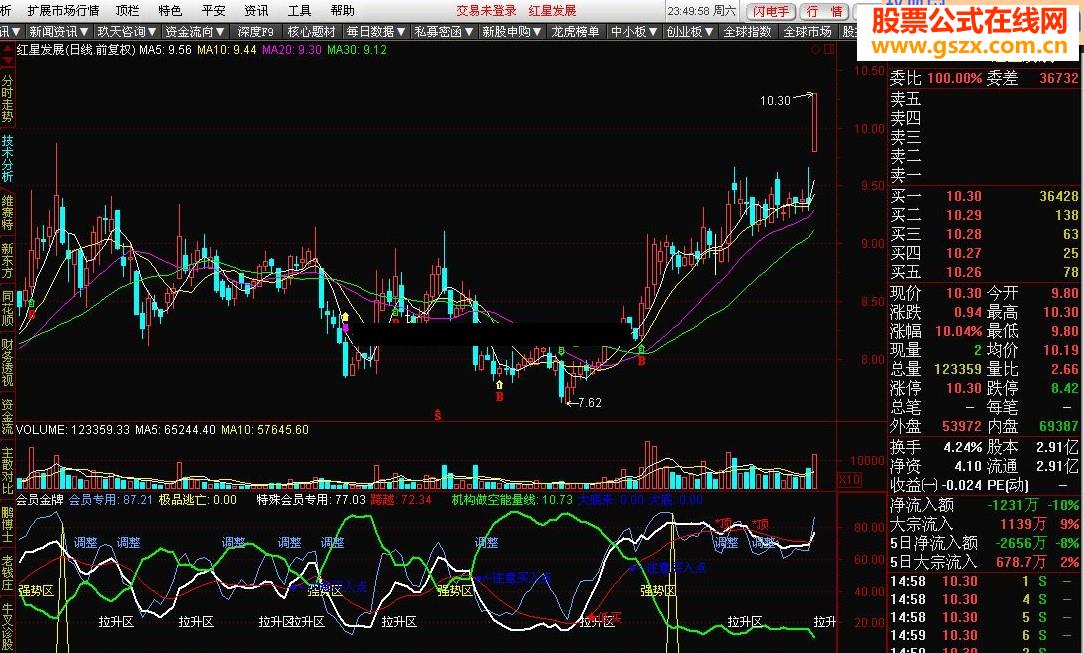Click the MA20: 9.30 indicator label
Viewport: 1084px width, 653px height.
292,50
